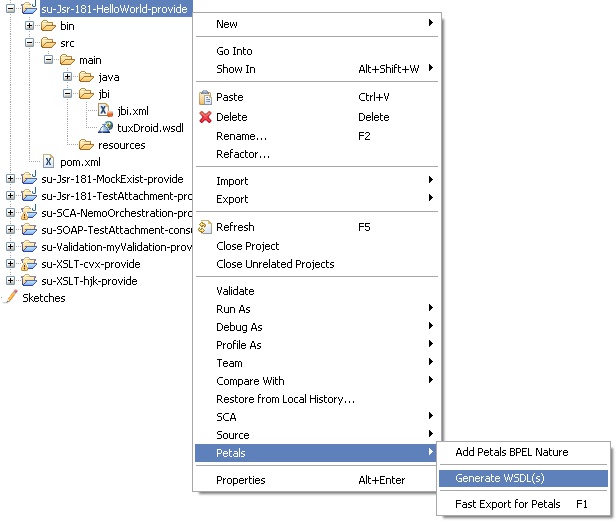Viewport: 616px width, 524px height.
Task: Expand the su-Jsr-181-MockExist-provide project
Action: coord(10,179)
